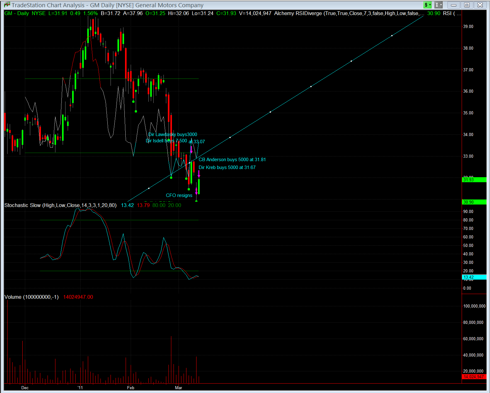This screenshot has width=490, height=393.
Task: Click the Stochastic Slow indicator label
Action: click(x=61, y=205)
